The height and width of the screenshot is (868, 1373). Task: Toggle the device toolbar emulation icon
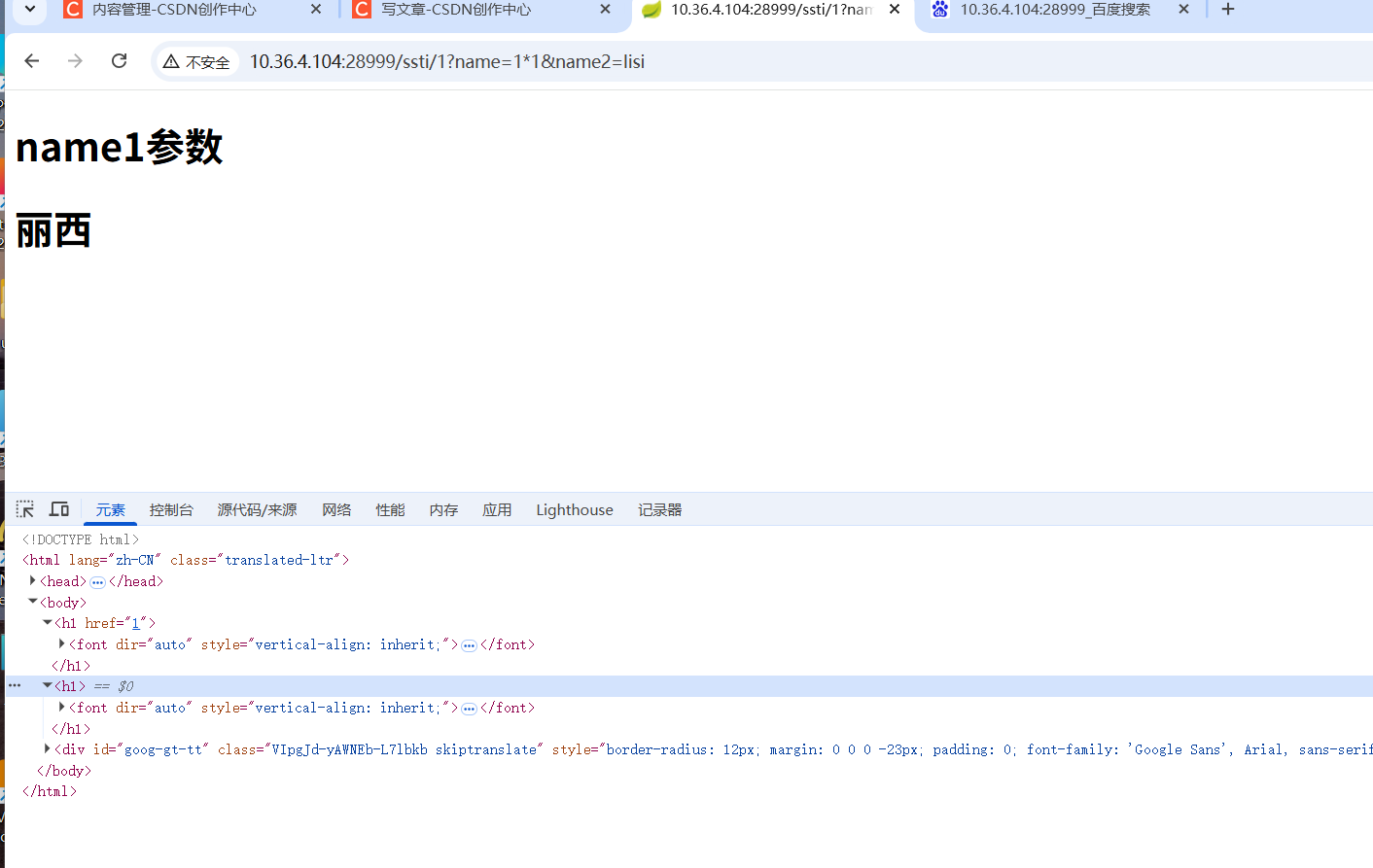(x=59, y=509)
